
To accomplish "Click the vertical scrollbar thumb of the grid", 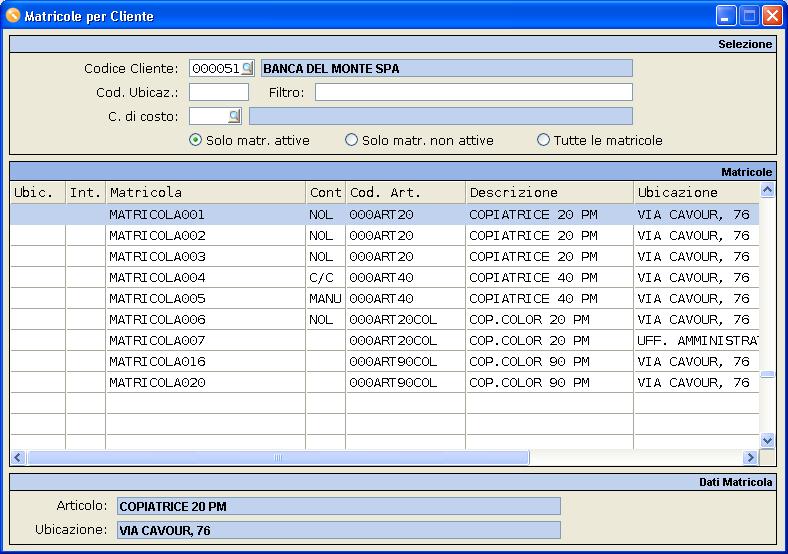I will [x=767, y=374].
